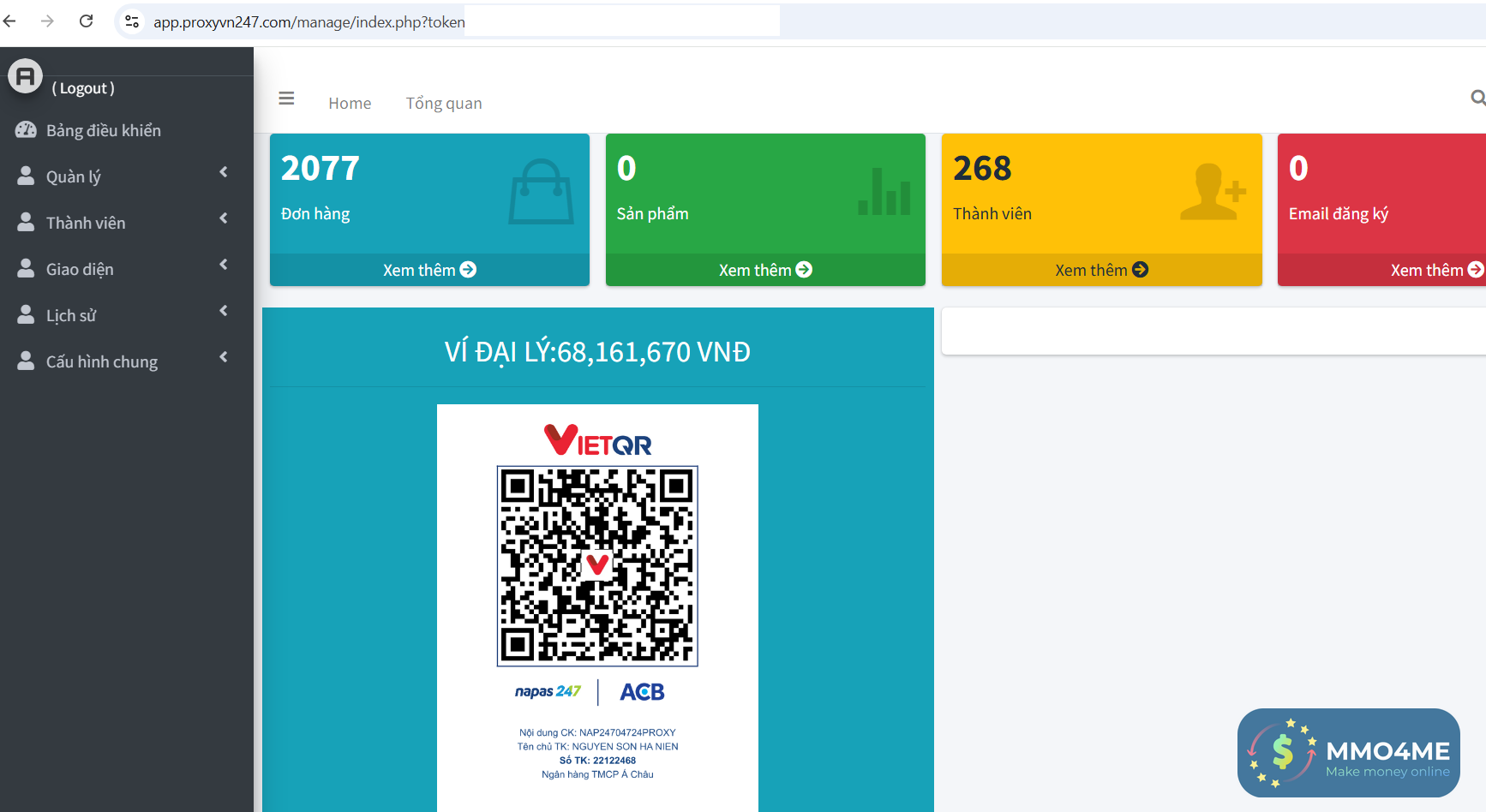
Task: Click the dashboard gauge icon
Action: [x=26, y=130]
